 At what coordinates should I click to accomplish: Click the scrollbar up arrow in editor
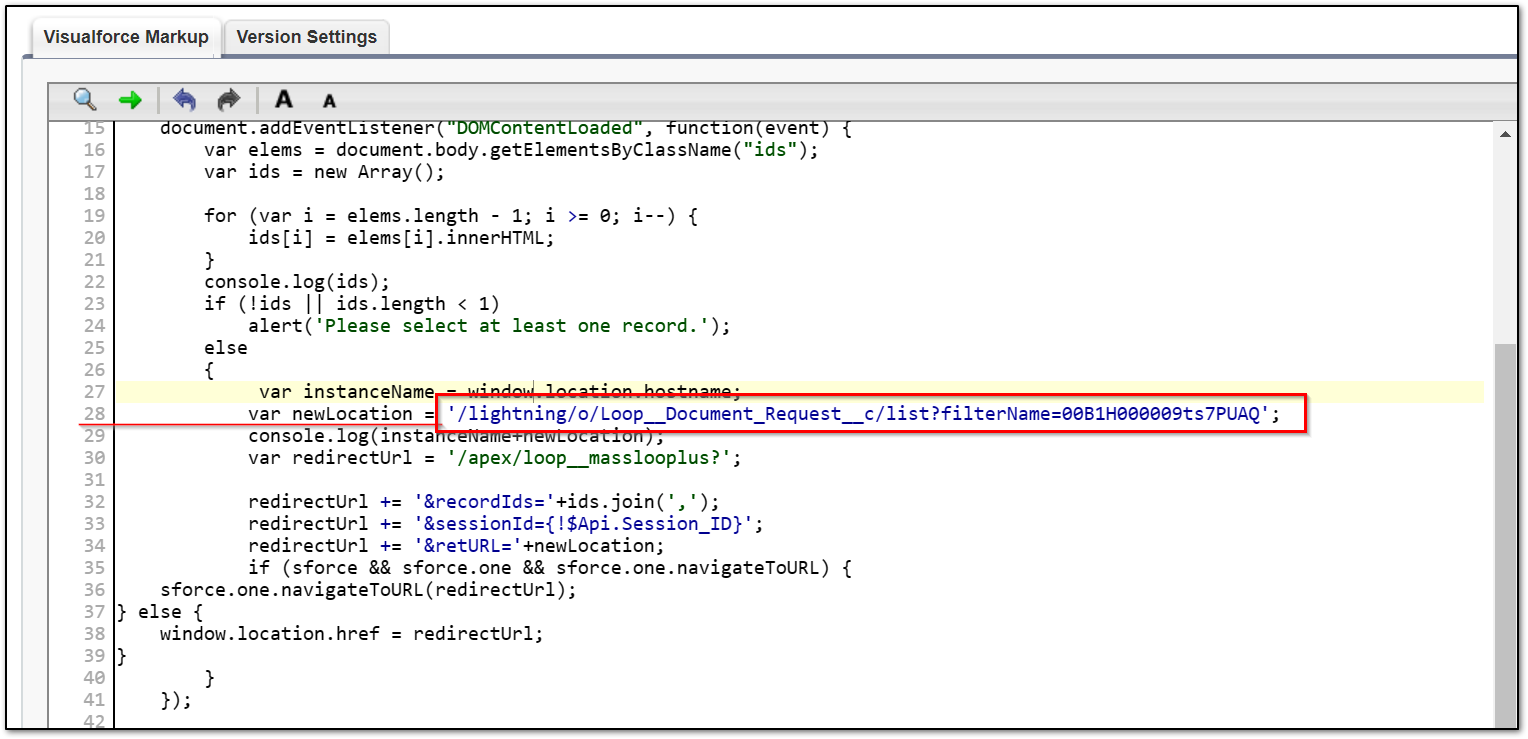click(x=1505, y=133)
